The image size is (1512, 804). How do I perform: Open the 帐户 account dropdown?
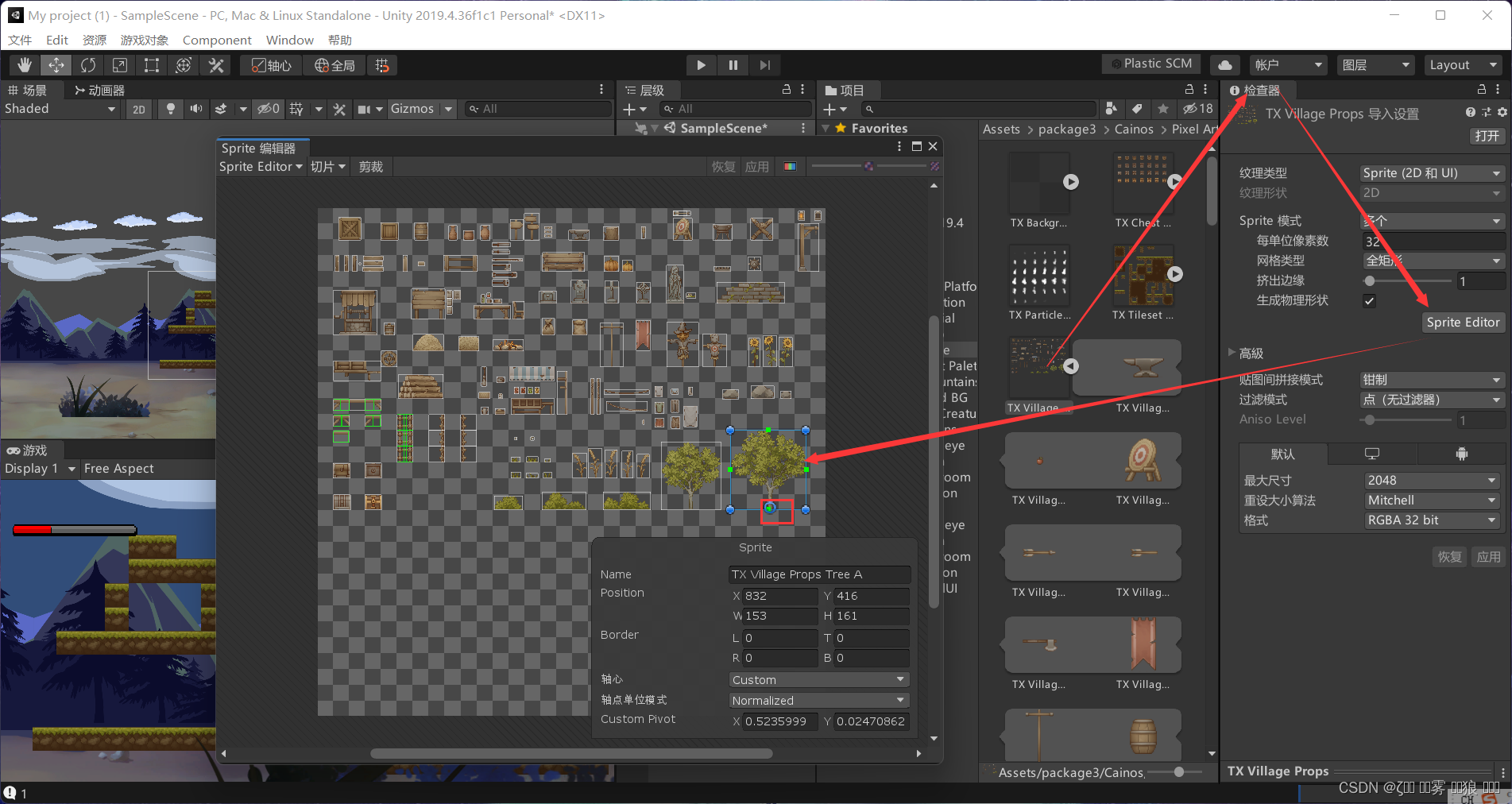tap(1288, 65)
